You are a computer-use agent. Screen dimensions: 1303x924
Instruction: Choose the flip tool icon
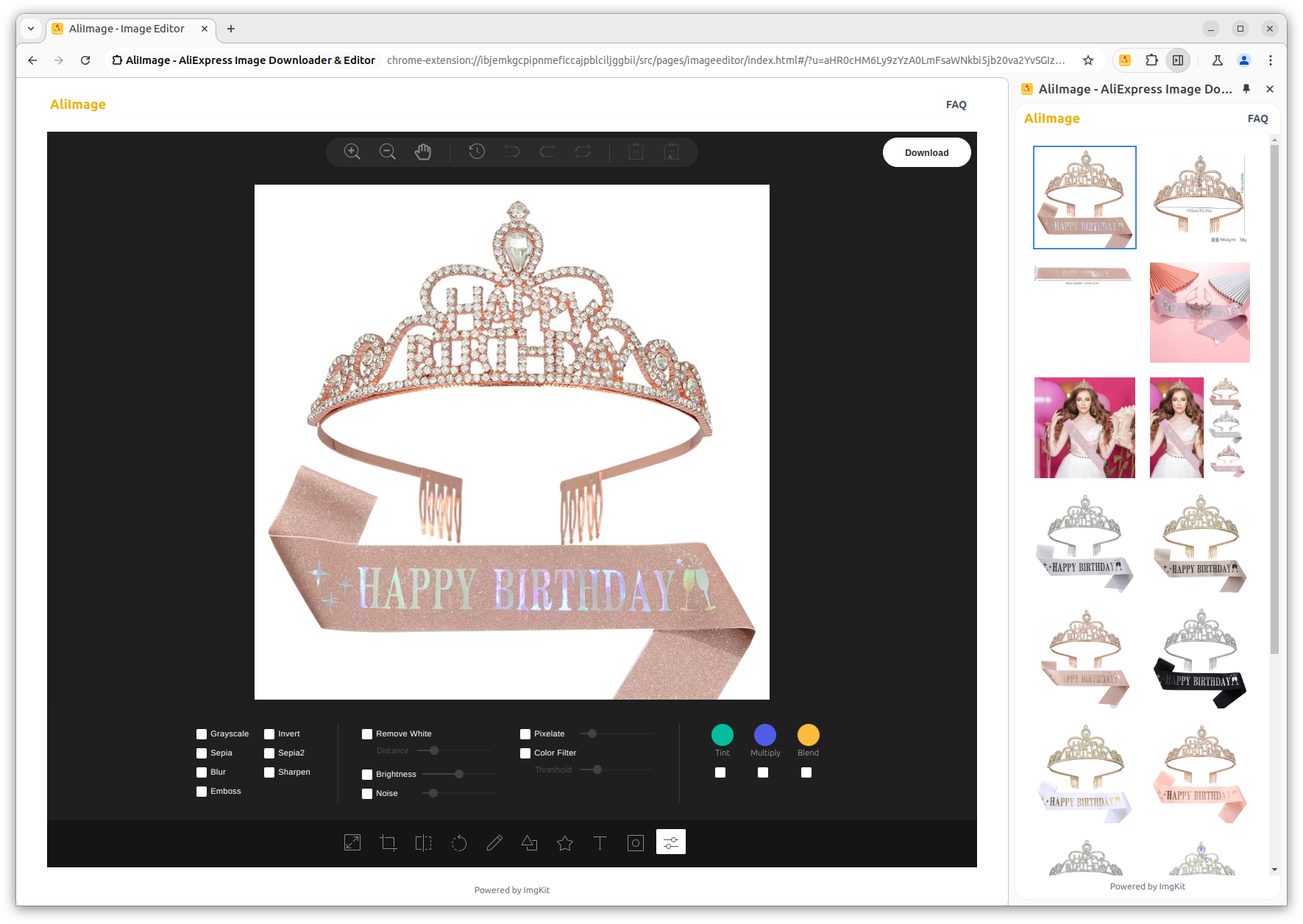coord(423,843)
